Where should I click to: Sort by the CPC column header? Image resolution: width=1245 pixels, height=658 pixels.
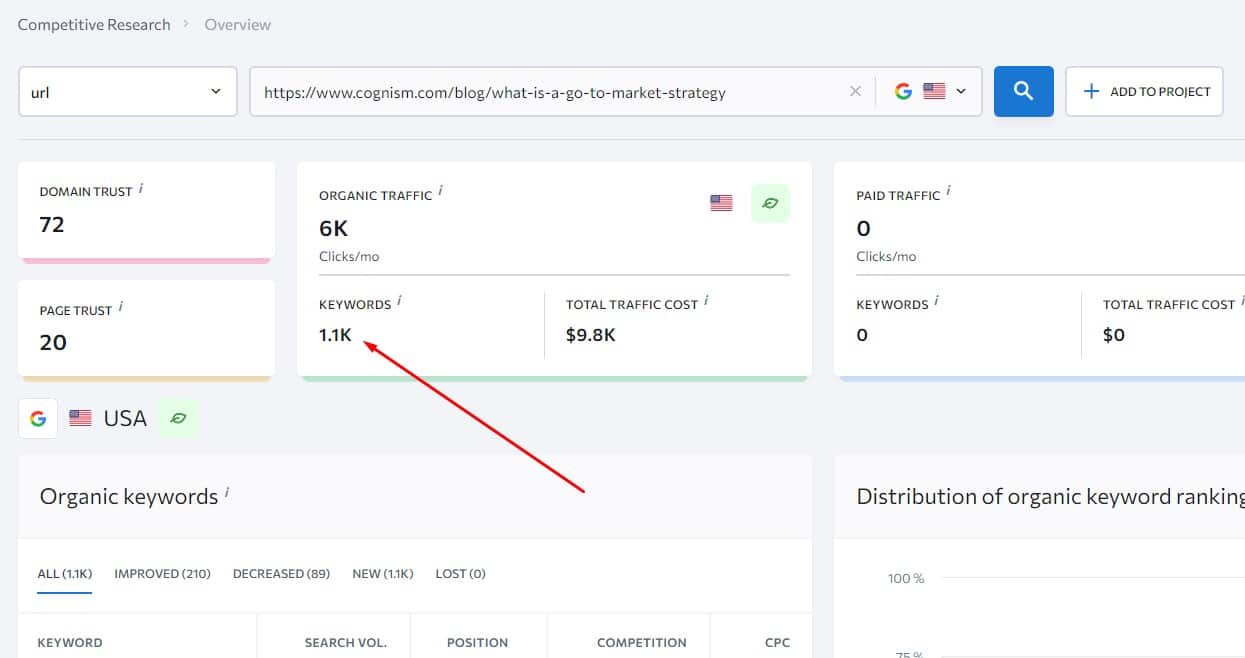[x=778, y=643]
